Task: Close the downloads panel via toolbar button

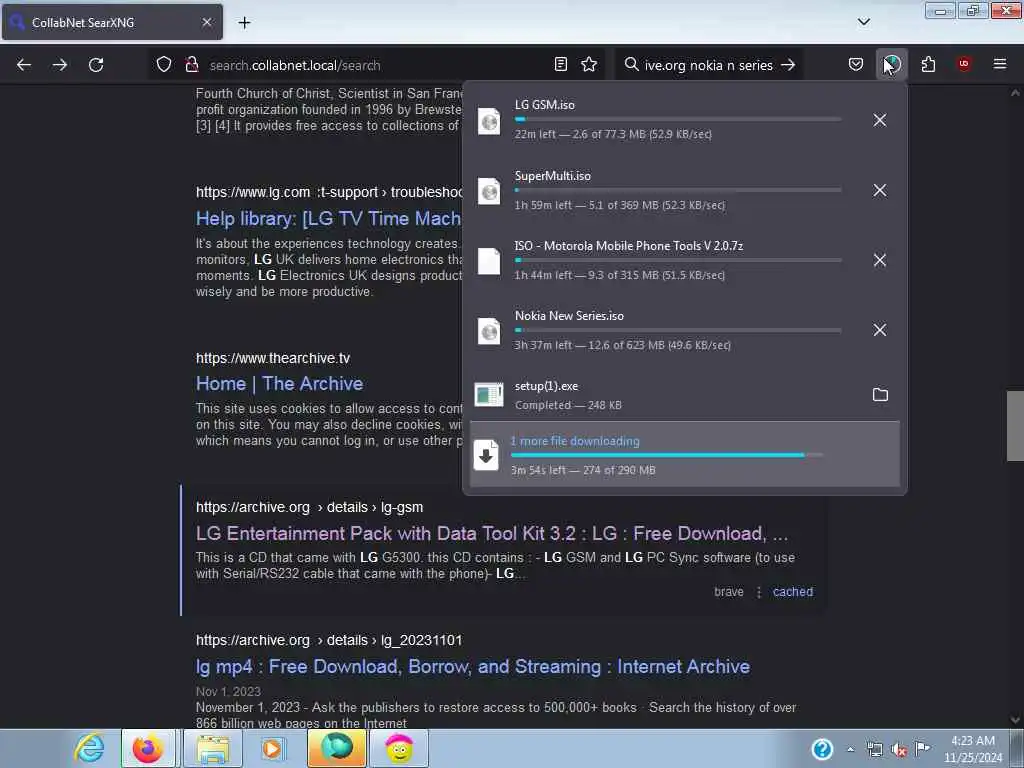Action: click(891, 64)
